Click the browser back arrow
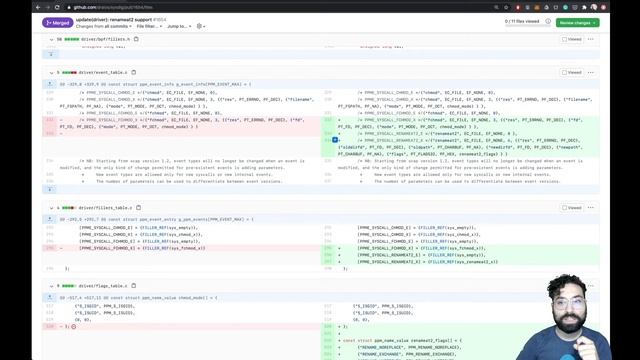Viewport: 640px width, 360px height. coord(38,7)
